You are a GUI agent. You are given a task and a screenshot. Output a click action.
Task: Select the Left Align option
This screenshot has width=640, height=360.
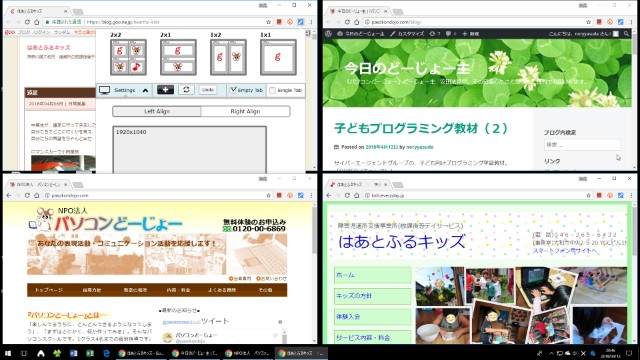pos(157,111)
